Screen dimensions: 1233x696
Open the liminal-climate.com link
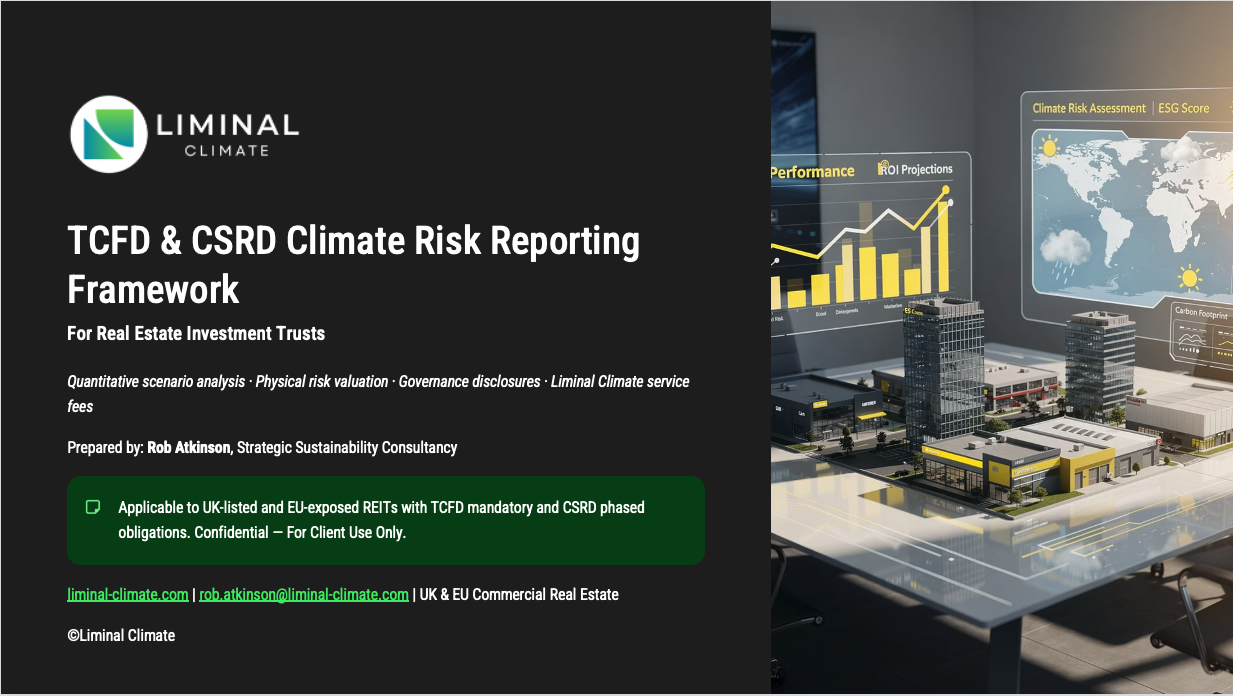[x=127, y=594]
